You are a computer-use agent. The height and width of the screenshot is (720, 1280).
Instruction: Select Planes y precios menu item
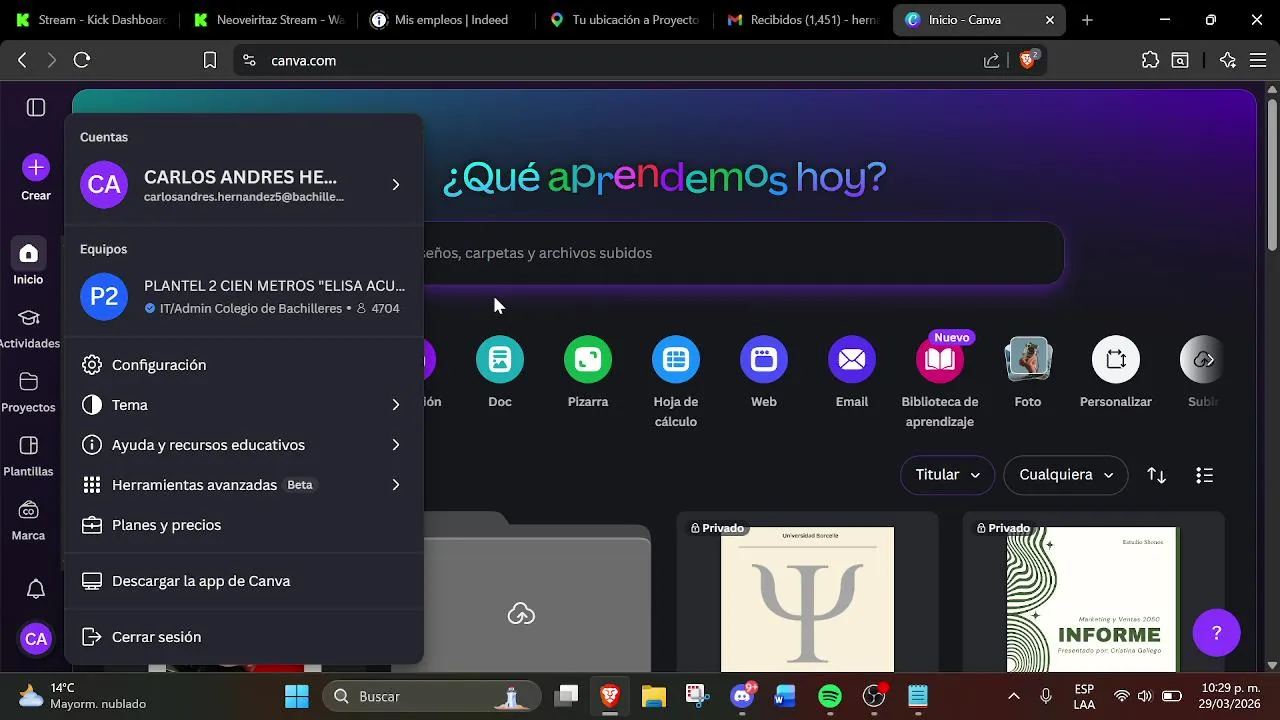(244, 525)
